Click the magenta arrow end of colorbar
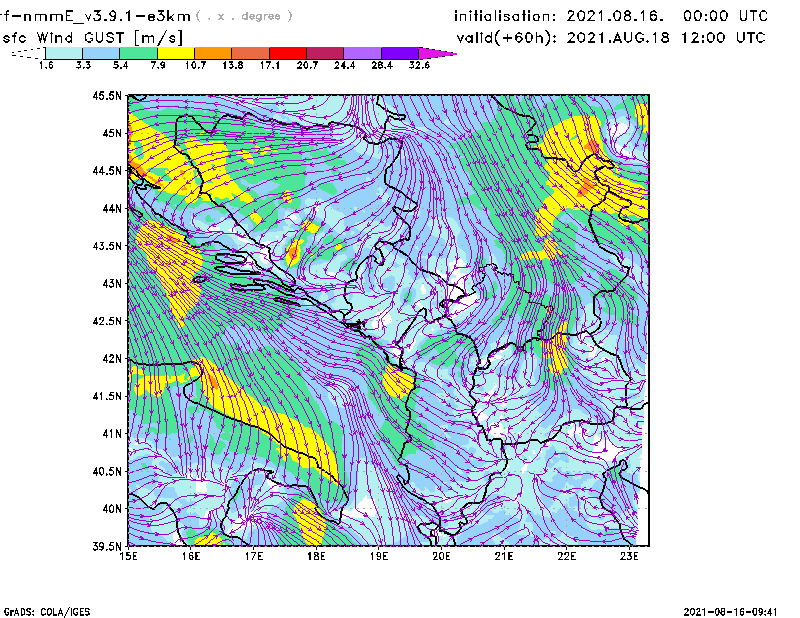The width and height of the screenshot is (800, 618). click(x=437, y=53)
